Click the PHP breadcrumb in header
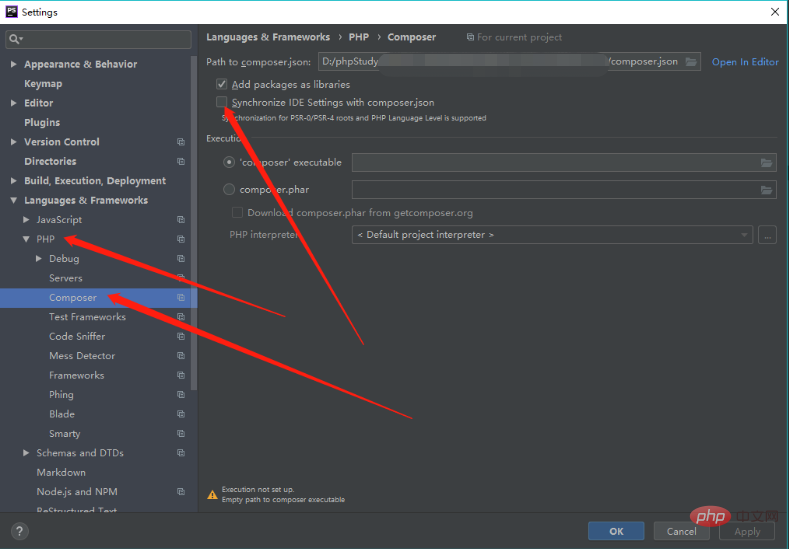The image size is (789, 549). pos(359,37)
